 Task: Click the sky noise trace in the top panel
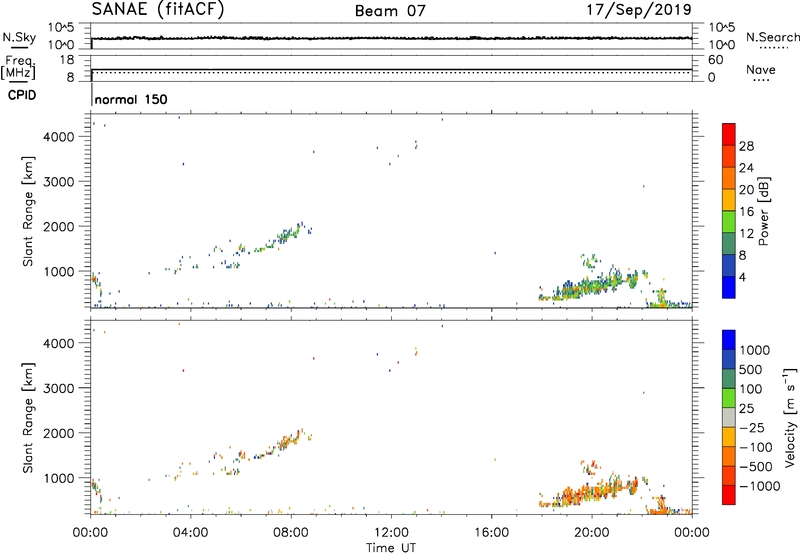click(391, 38)
